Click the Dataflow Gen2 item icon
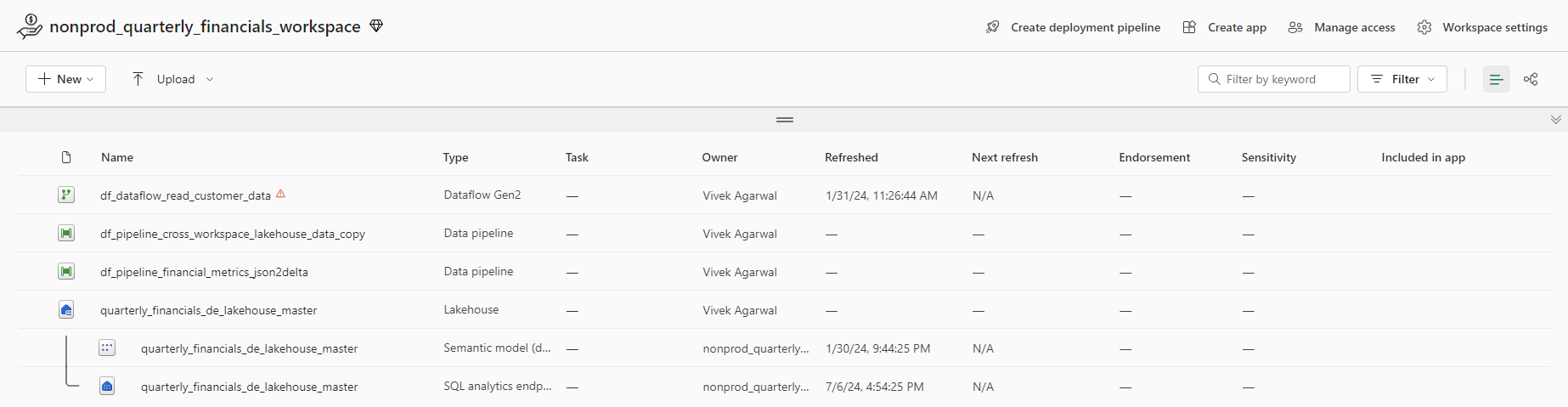Screen dimensions: 1568x407 [x=66, y=195]
